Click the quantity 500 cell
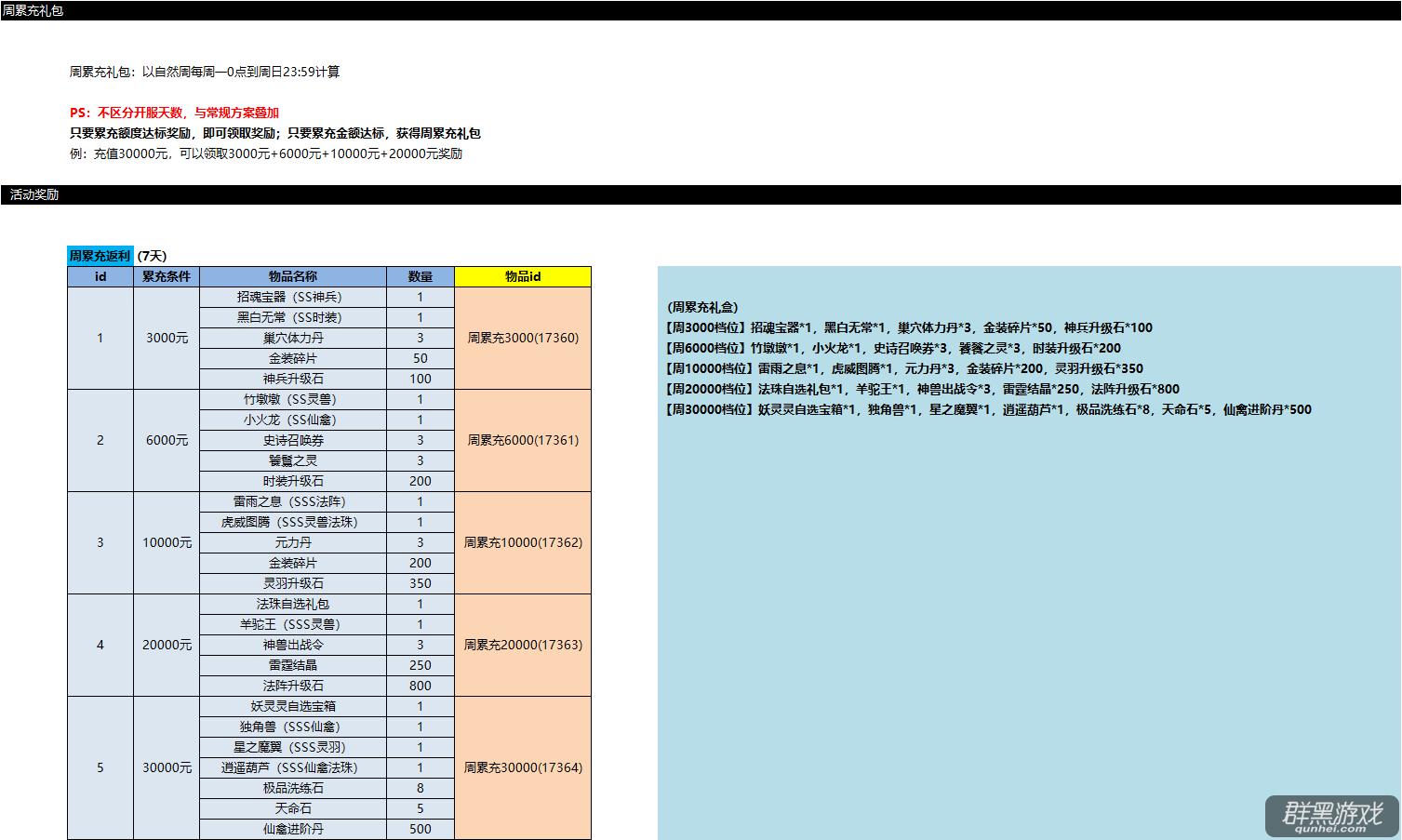Image resolution: width=1402 pixels, height=840 pixels. [421, 829]
